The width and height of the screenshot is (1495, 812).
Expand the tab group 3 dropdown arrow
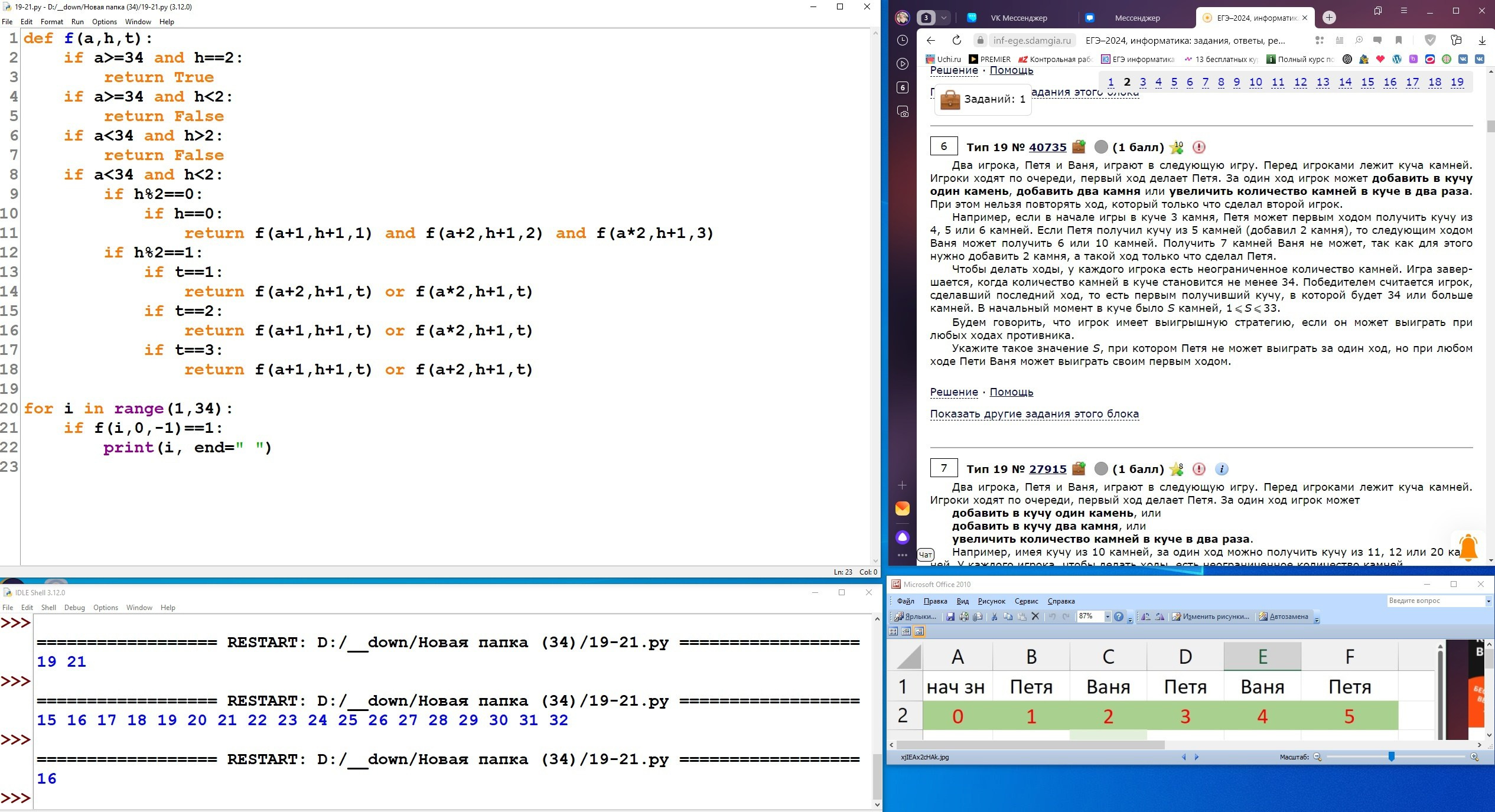[x=944, y=18]
